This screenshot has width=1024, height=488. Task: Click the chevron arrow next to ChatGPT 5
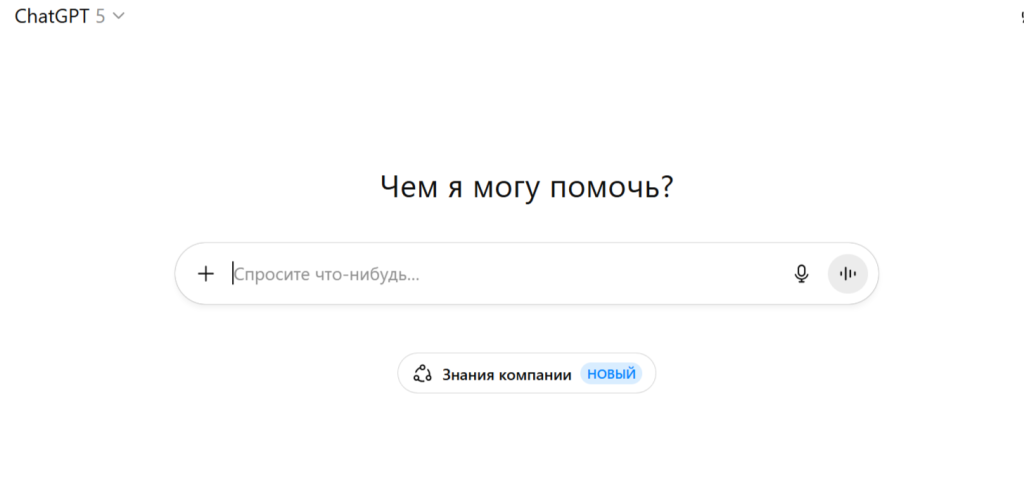tap(119, 16)
